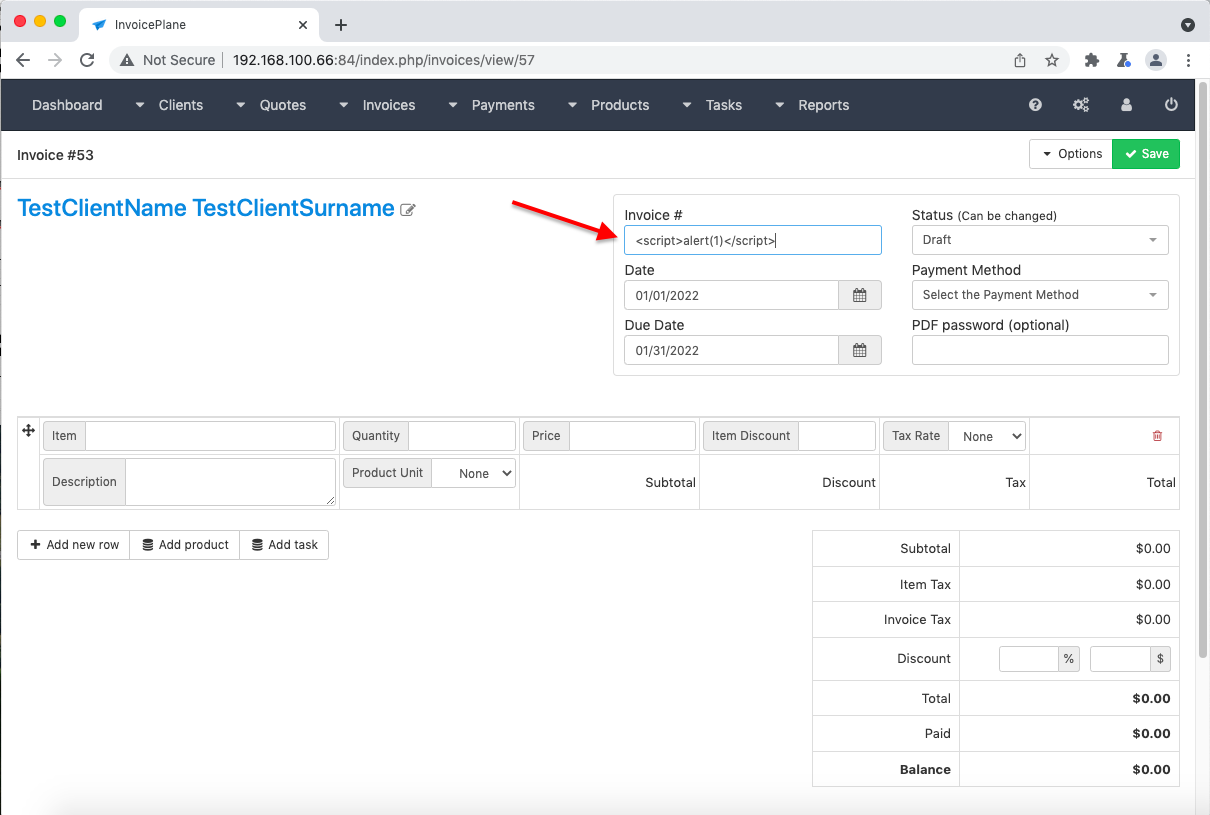
Task: Open the Payment Method dropdown
Action: coord(1040,295)
